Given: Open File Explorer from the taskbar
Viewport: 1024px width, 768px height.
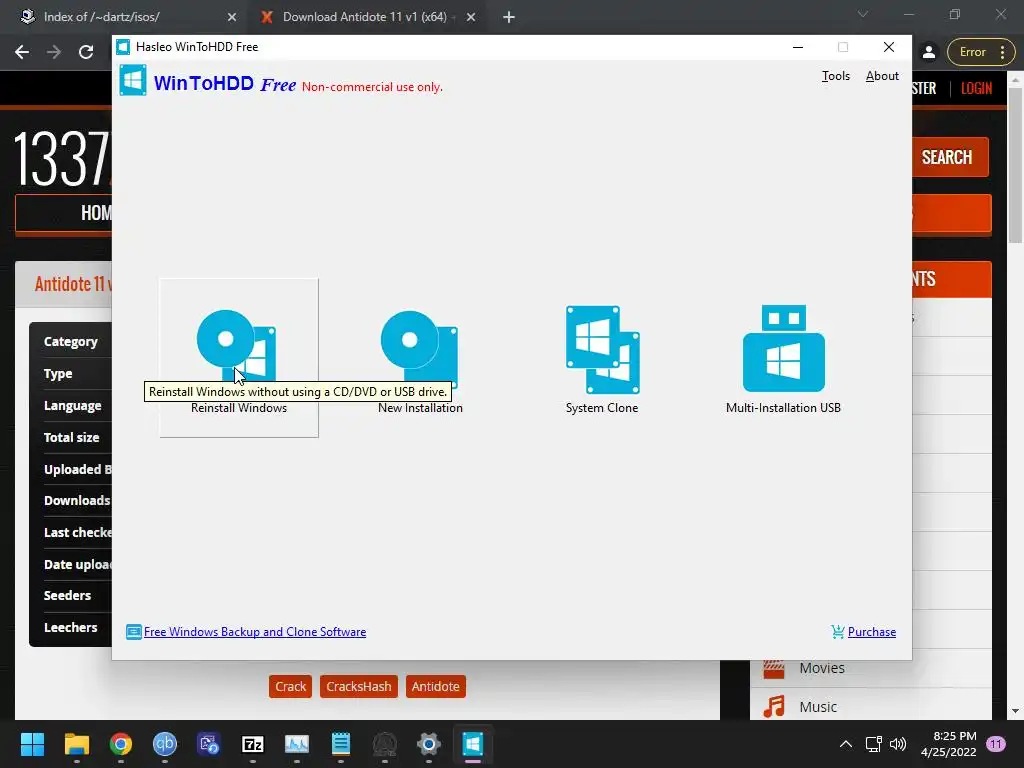Looking at the screenshot, I should coord(76,744).
